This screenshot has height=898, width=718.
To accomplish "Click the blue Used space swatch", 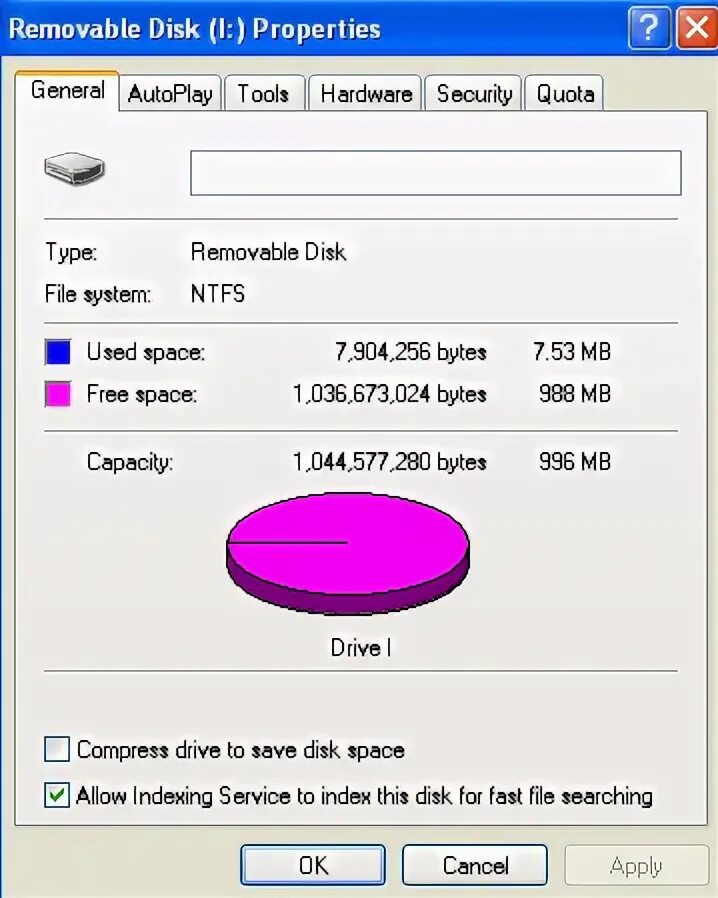I will point(58,352).
